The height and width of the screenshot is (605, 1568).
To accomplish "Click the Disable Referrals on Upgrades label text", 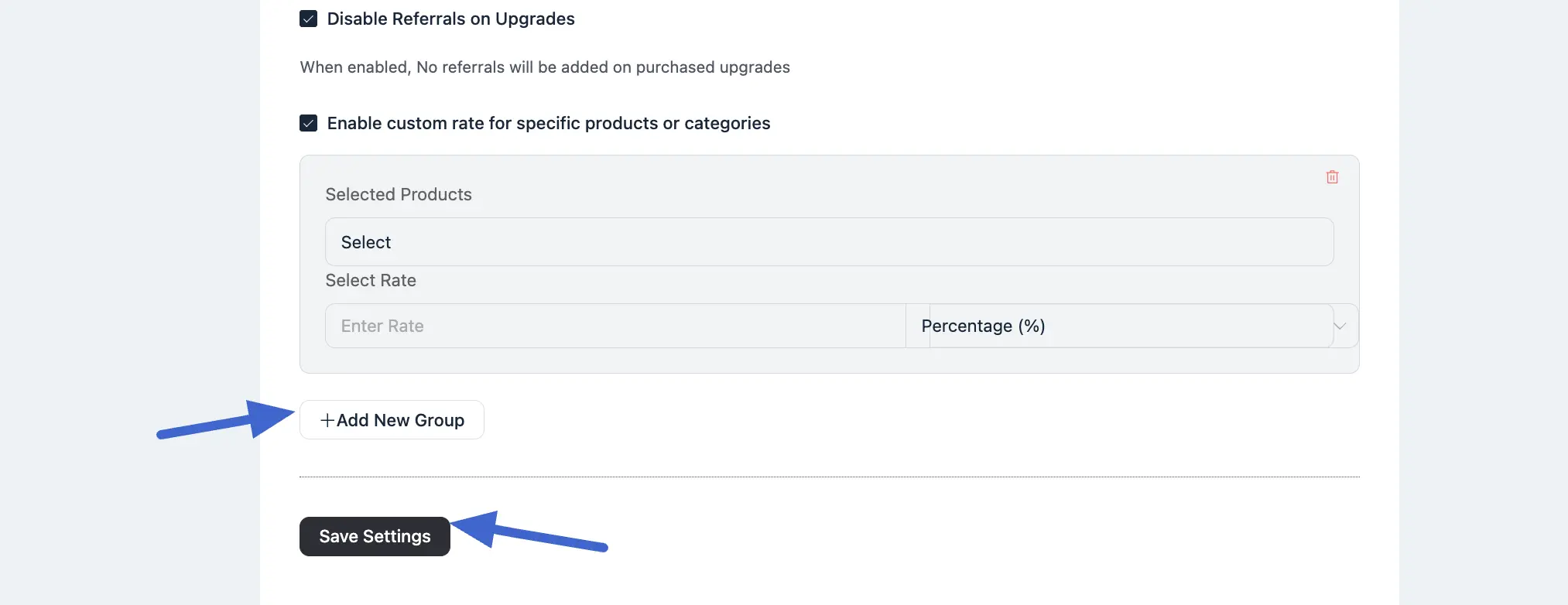I will 450,19.
